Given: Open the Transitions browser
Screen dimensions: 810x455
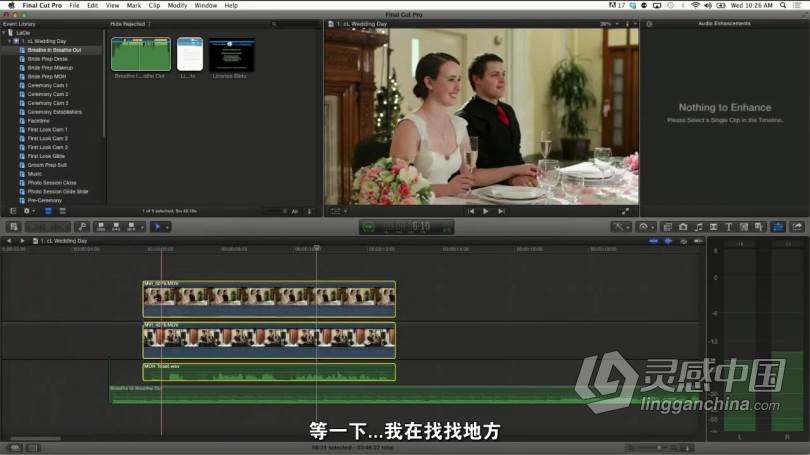Looking at the screenshot, I should (713, 227).
